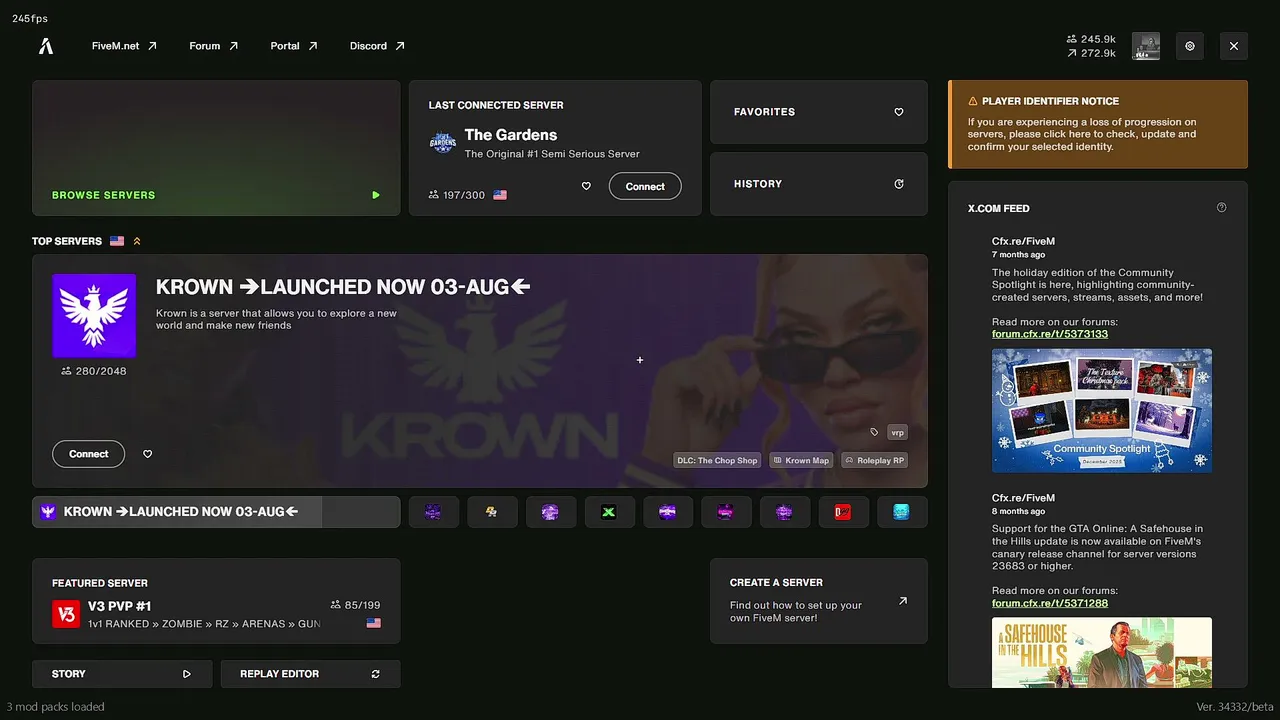Image resolution: width=1280 pixels, height=720 pixels.
Task: Open the Discord link
Action: pyautogui.click(x=377, y=46)
